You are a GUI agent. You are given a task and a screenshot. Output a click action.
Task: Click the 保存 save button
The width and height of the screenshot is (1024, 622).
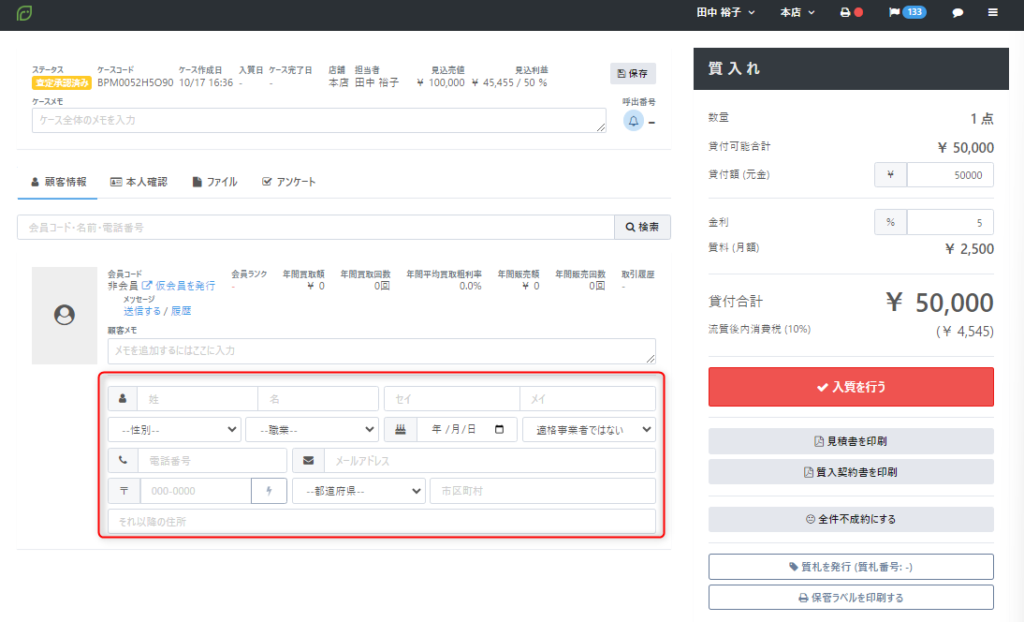coord(633,73)
